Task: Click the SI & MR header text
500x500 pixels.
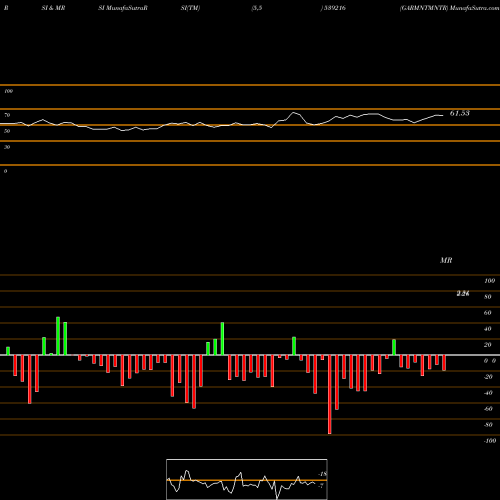Action: pyautogui.click(x=53, y=8)
